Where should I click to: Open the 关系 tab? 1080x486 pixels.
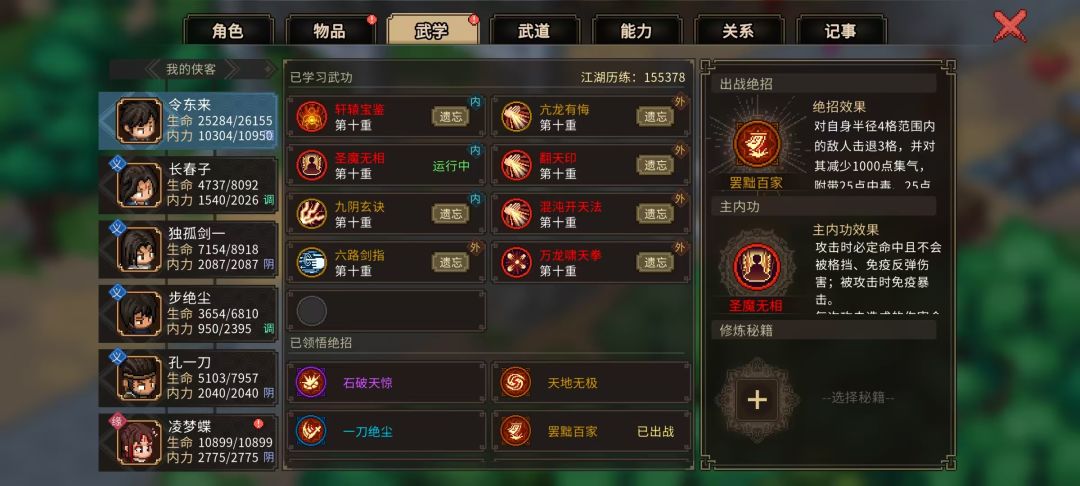(x=738, y=31)
